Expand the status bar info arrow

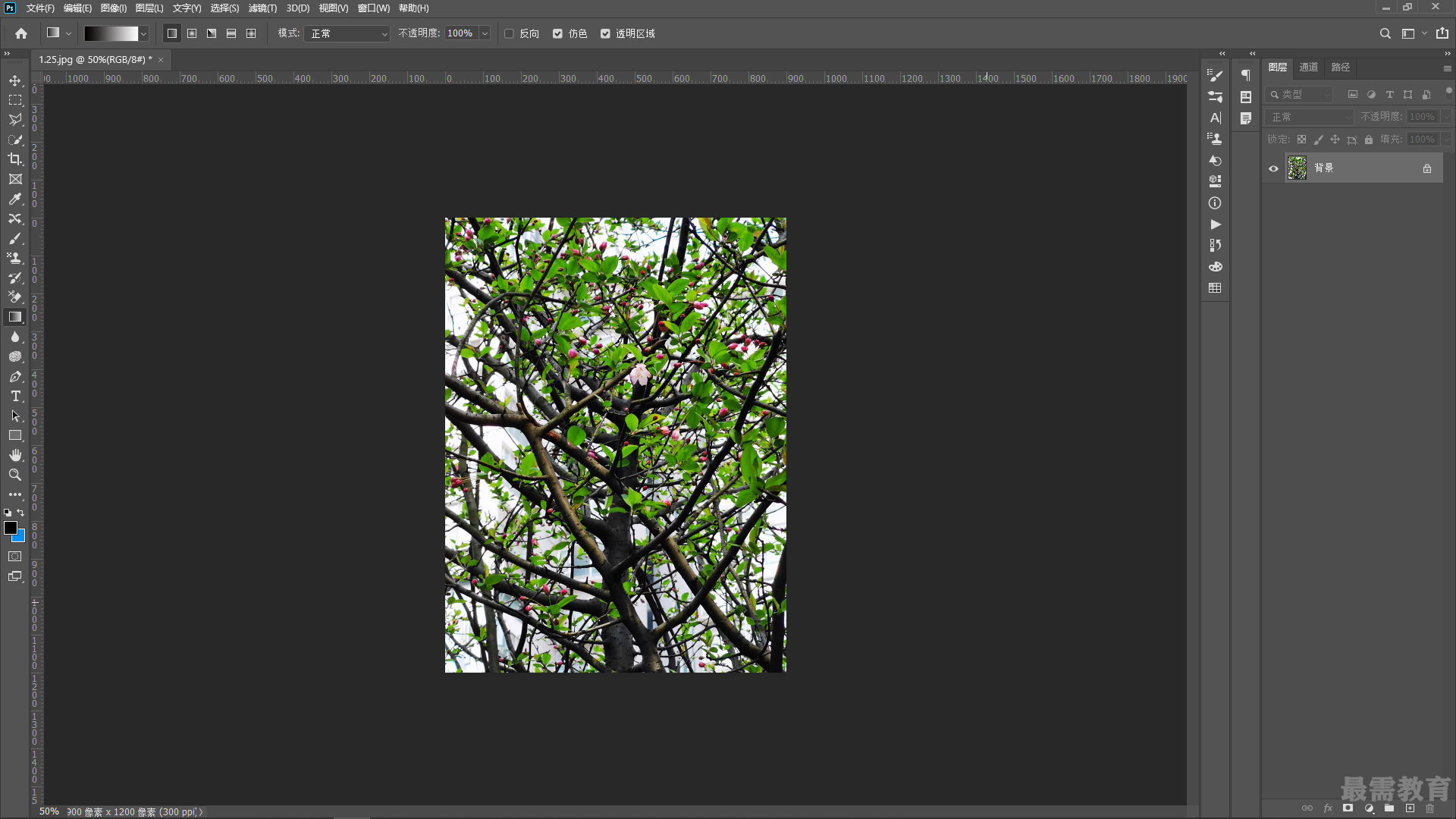[x=201, y=811]
